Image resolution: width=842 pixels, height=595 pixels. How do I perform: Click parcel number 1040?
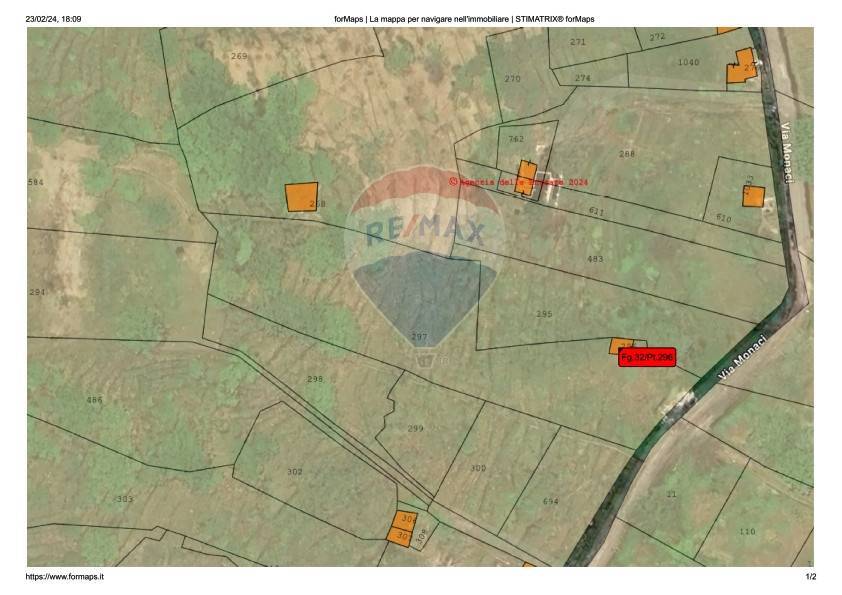tap(688, 62)
